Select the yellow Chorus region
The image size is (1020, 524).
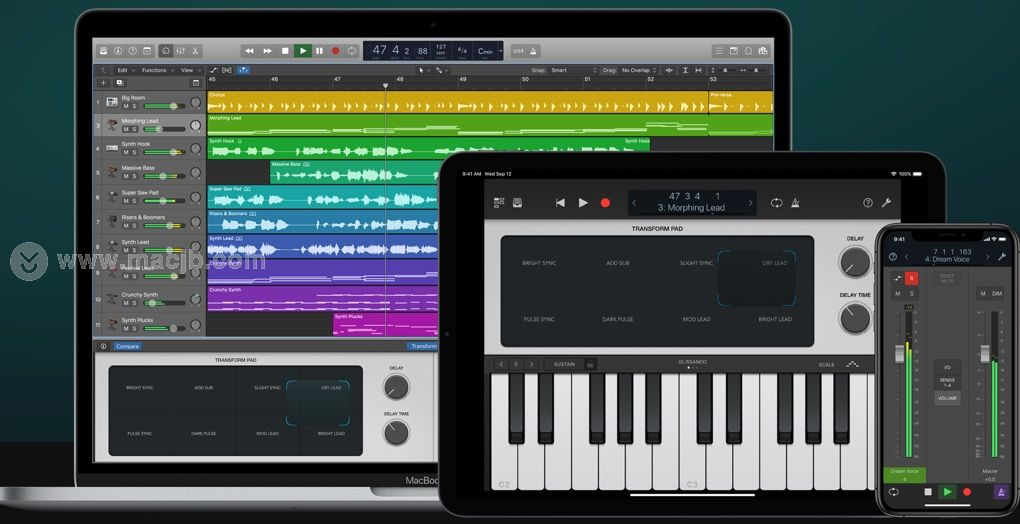(457, 102)
